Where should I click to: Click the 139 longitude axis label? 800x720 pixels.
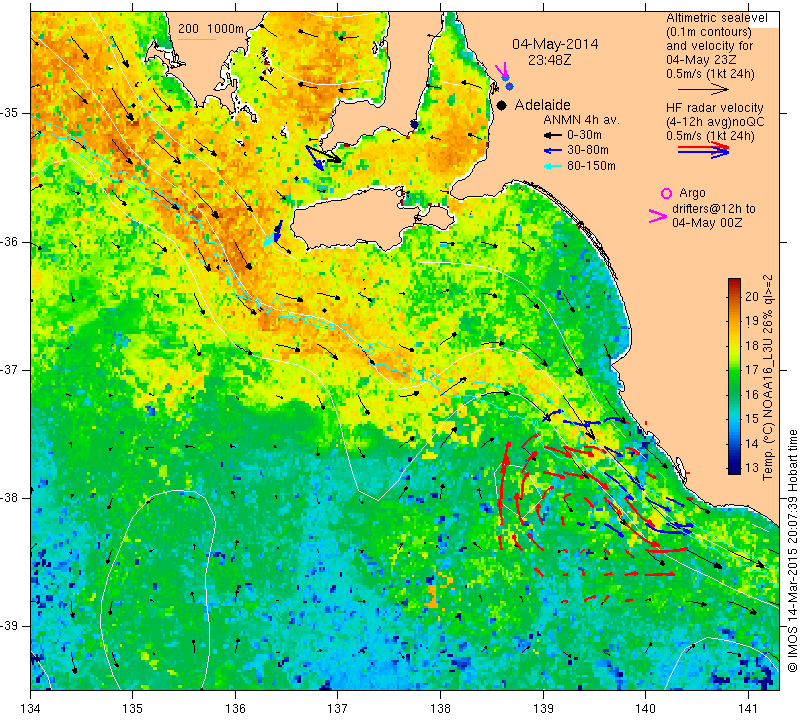pyautogui.click(x=543, y=709)
